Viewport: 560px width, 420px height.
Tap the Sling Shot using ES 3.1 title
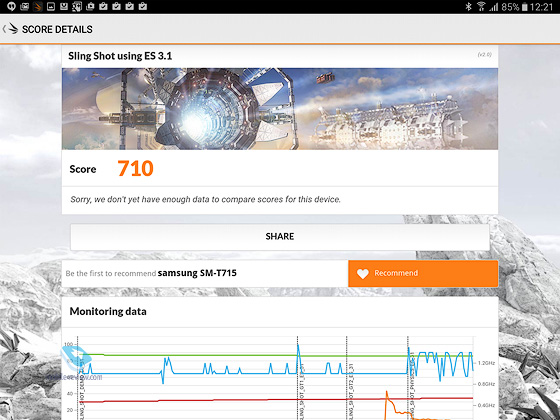point(120,56)
